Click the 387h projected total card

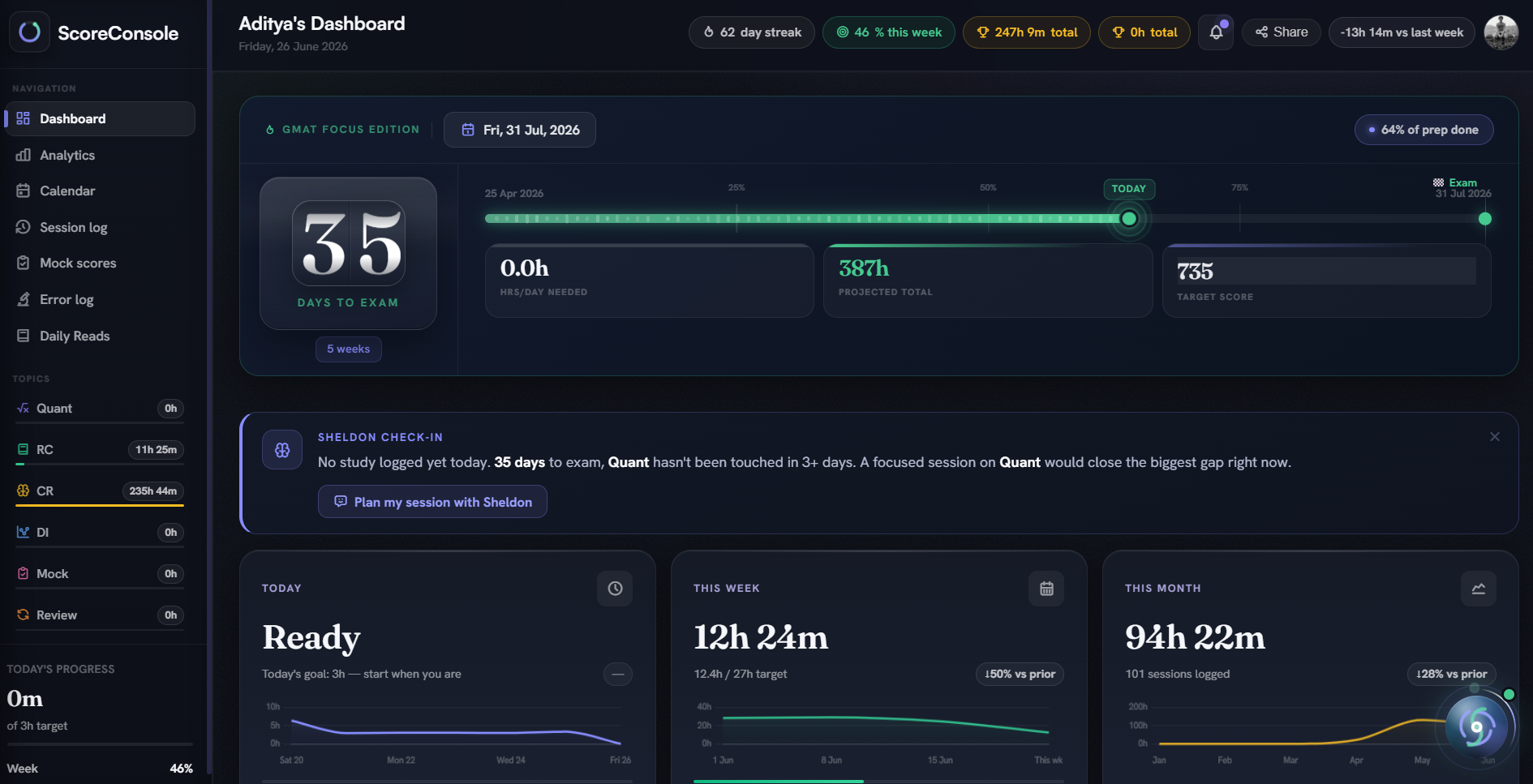[x=988, y=281]
